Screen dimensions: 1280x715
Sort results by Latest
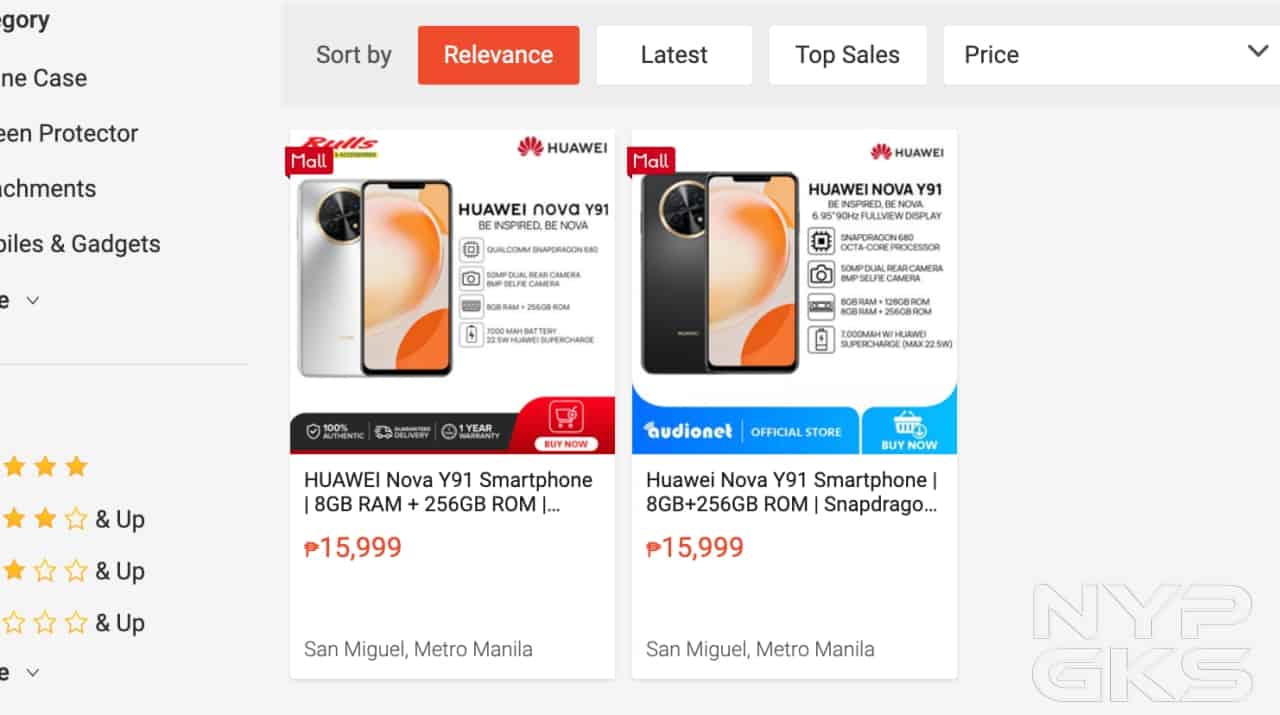coord(674,55)
